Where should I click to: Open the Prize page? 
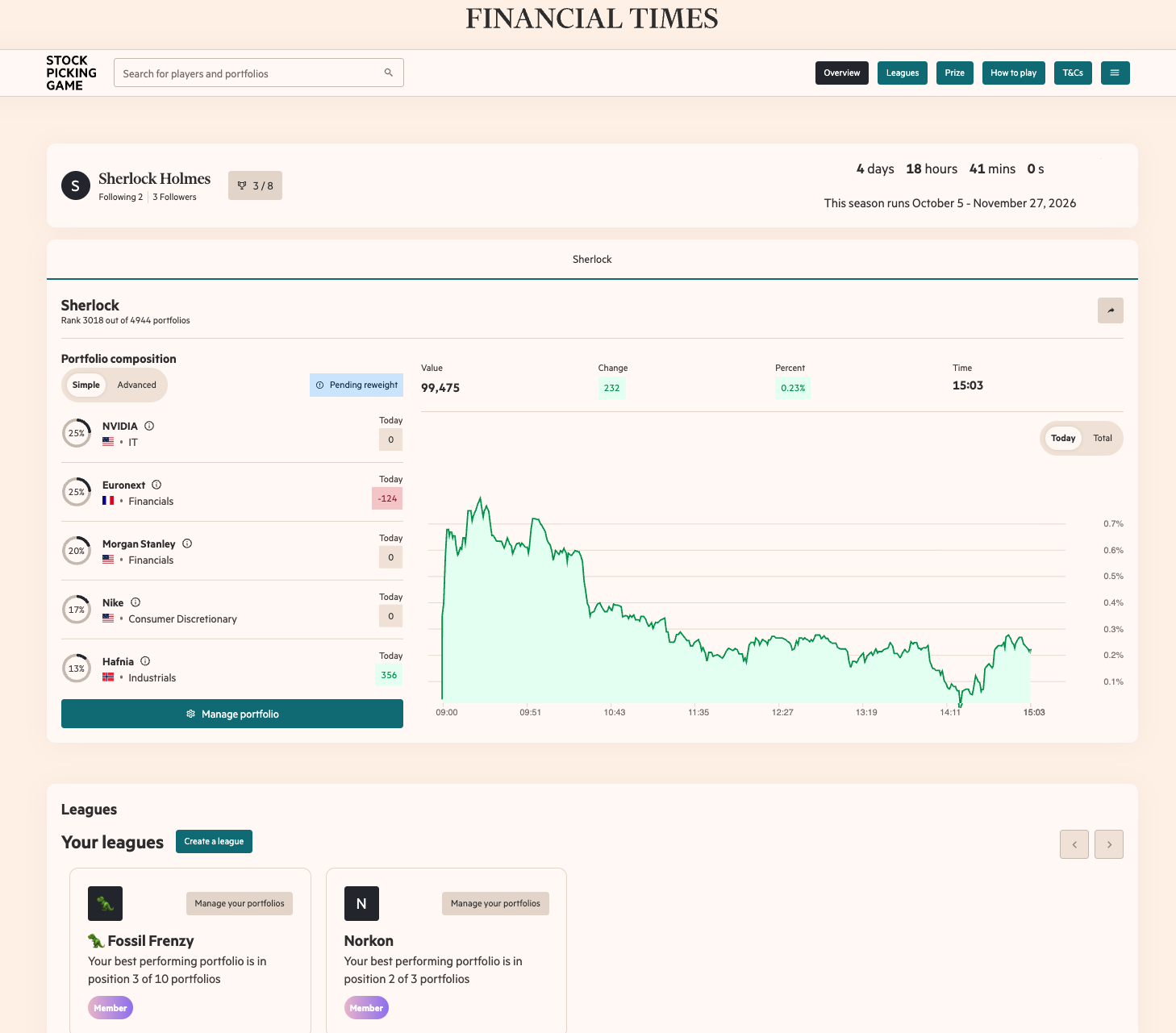coord(955,73)
